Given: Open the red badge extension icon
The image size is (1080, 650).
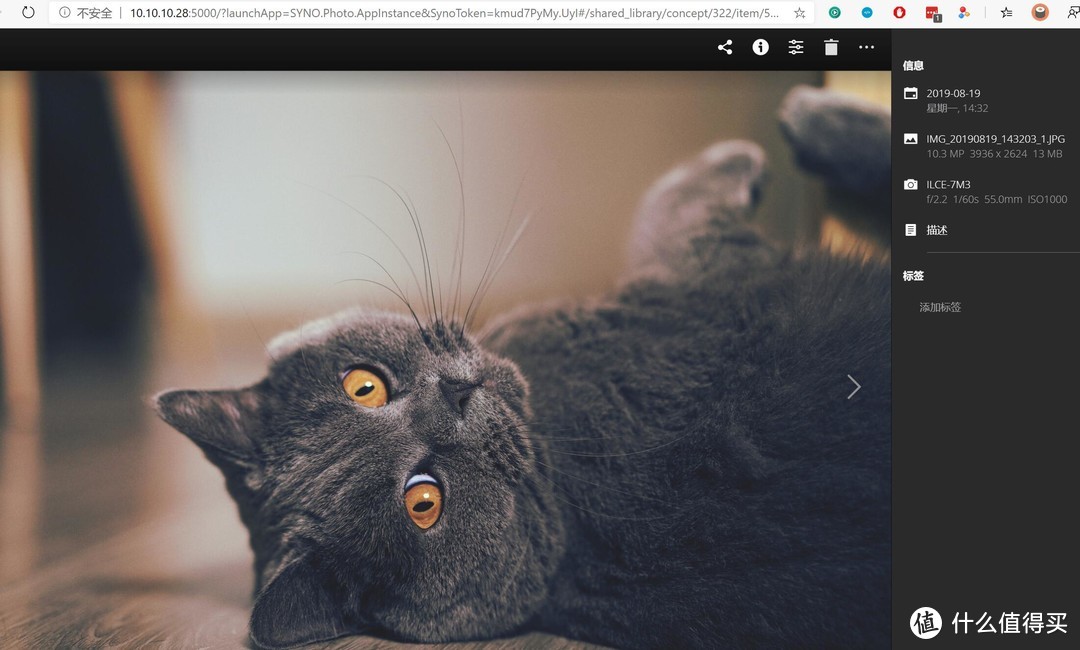Looking at the screenshot, I should (933, 13).
